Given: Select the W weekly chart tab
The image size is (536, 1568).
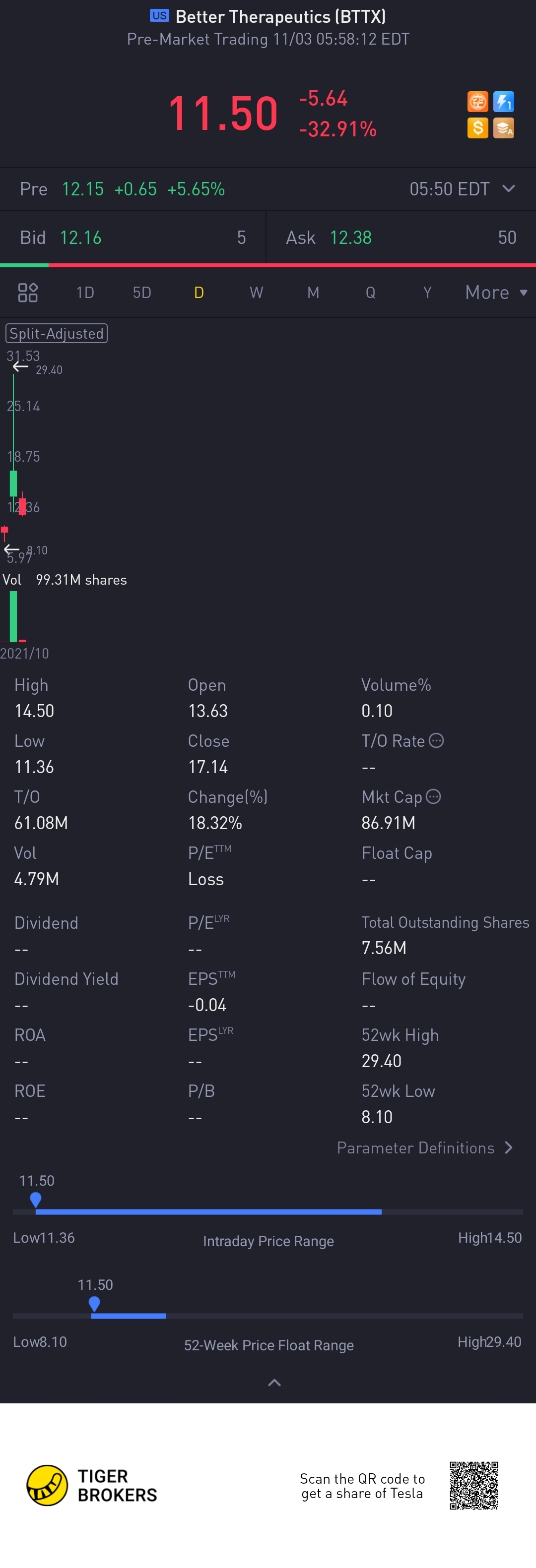Looking at the screenshot, I should tap(257, 293).
